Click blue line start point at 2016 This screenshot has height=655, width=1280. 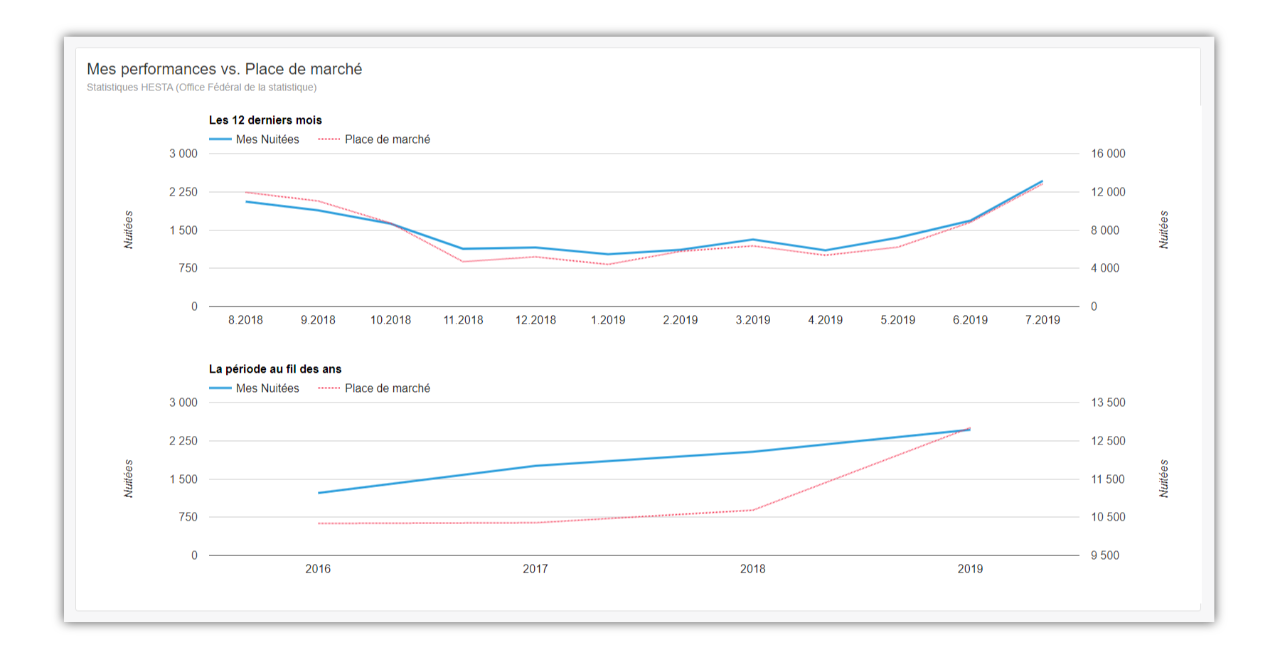(318, 493)
